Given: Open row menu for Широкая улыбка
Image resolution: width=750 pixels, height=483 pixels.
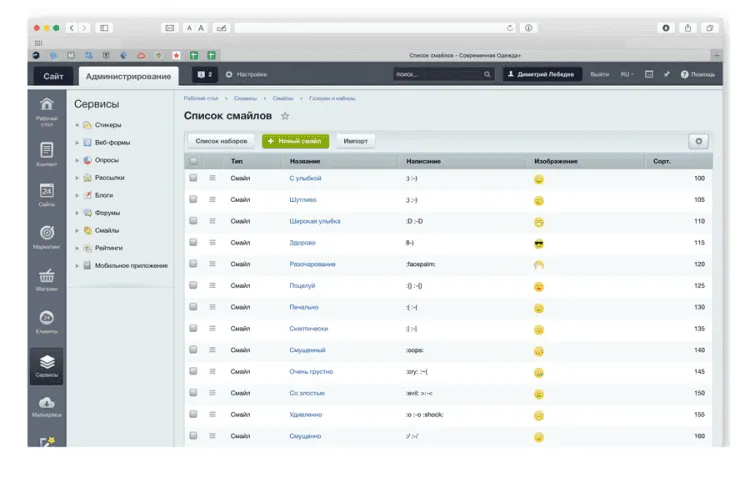Looking at the screenshot, I should (212, 221).
